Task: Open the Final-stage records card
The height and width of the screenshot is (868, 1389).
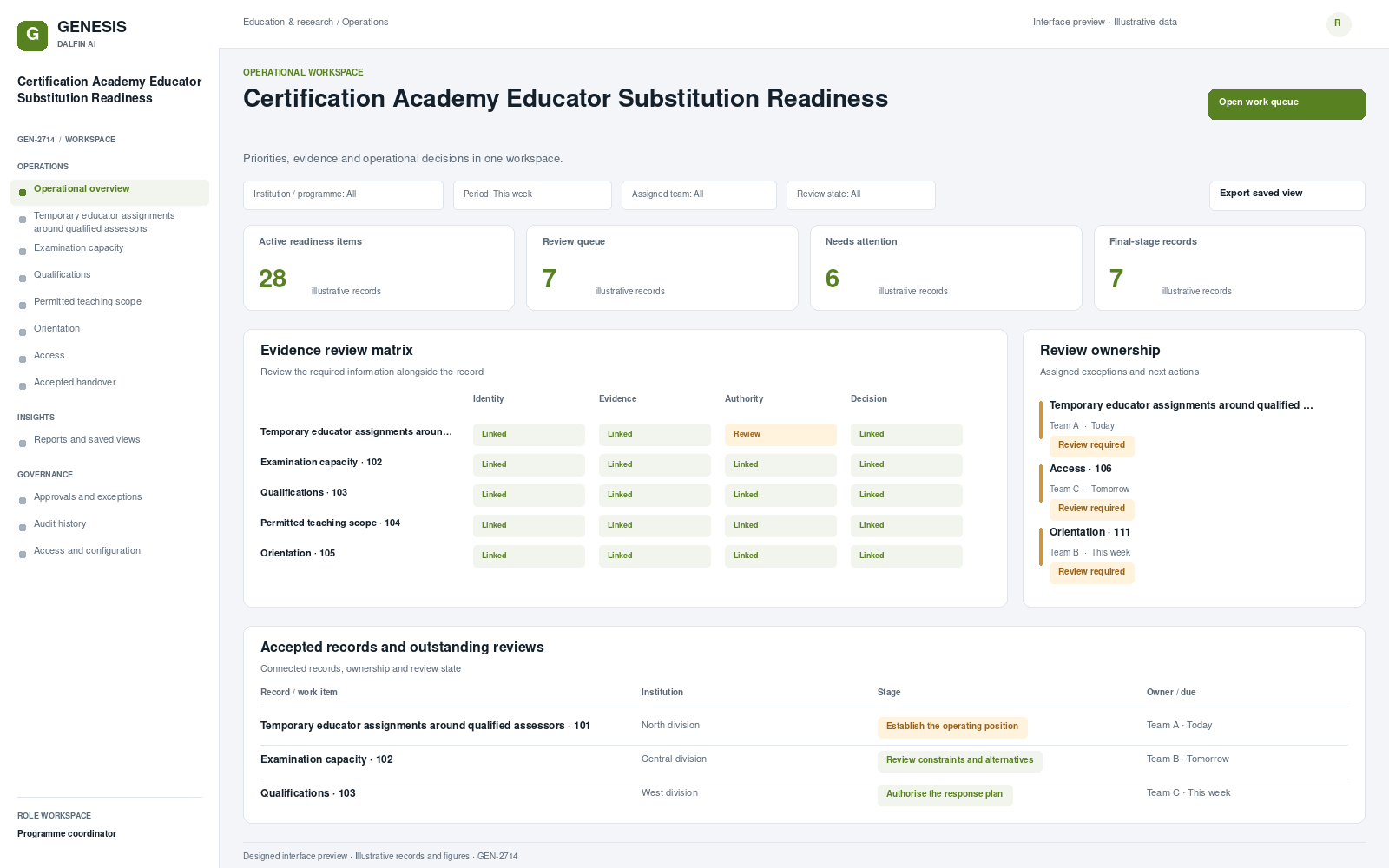Action: pos(1229,267)
